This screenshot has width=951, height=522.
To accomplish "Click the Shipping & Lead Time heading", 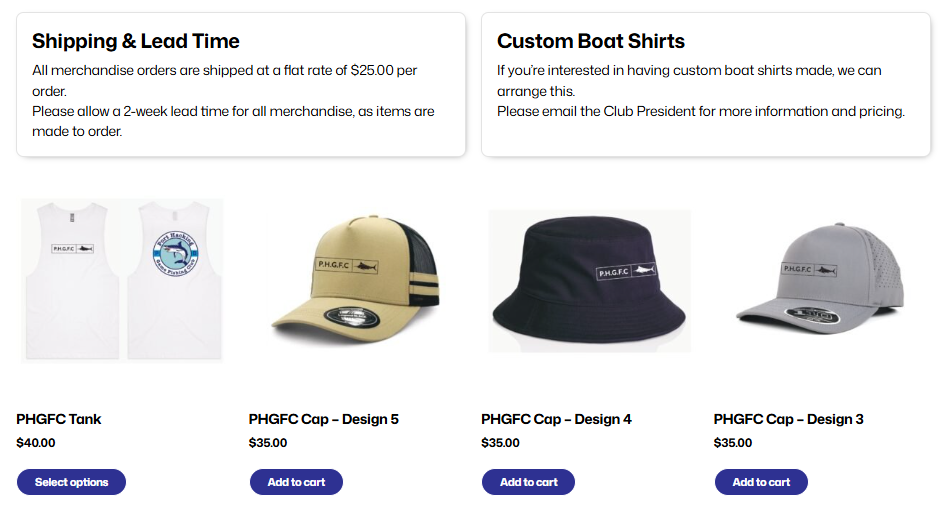I will coord(136,41).
